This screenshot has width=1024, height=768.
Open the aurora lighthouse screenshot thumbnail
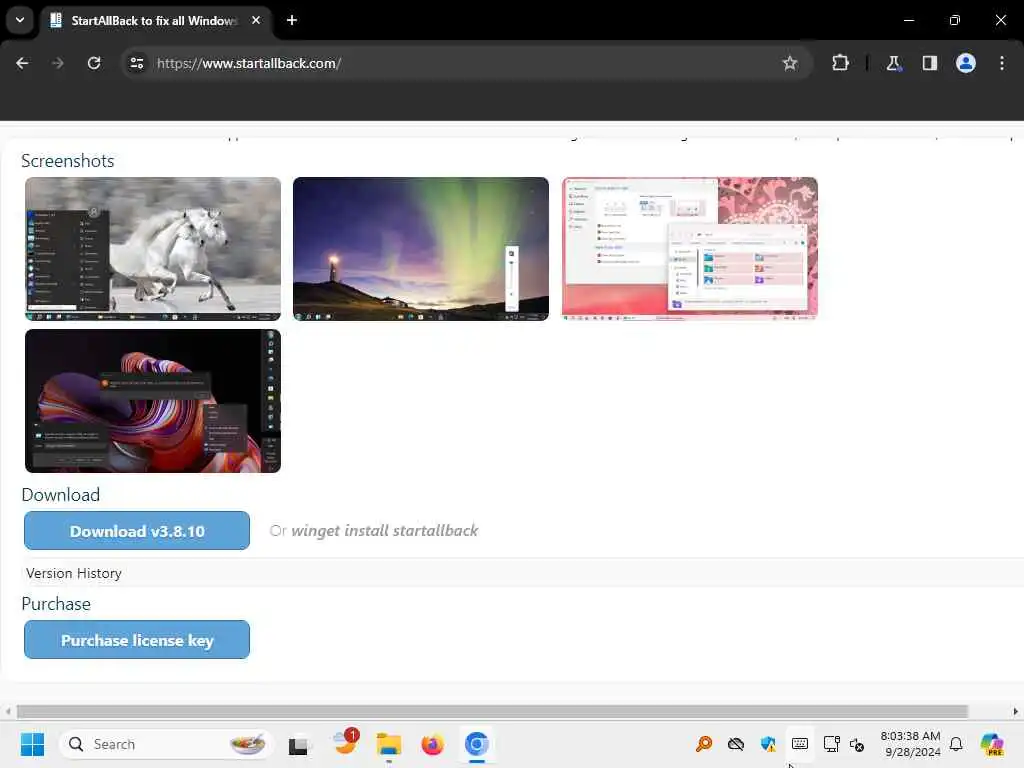pos(421,249)
